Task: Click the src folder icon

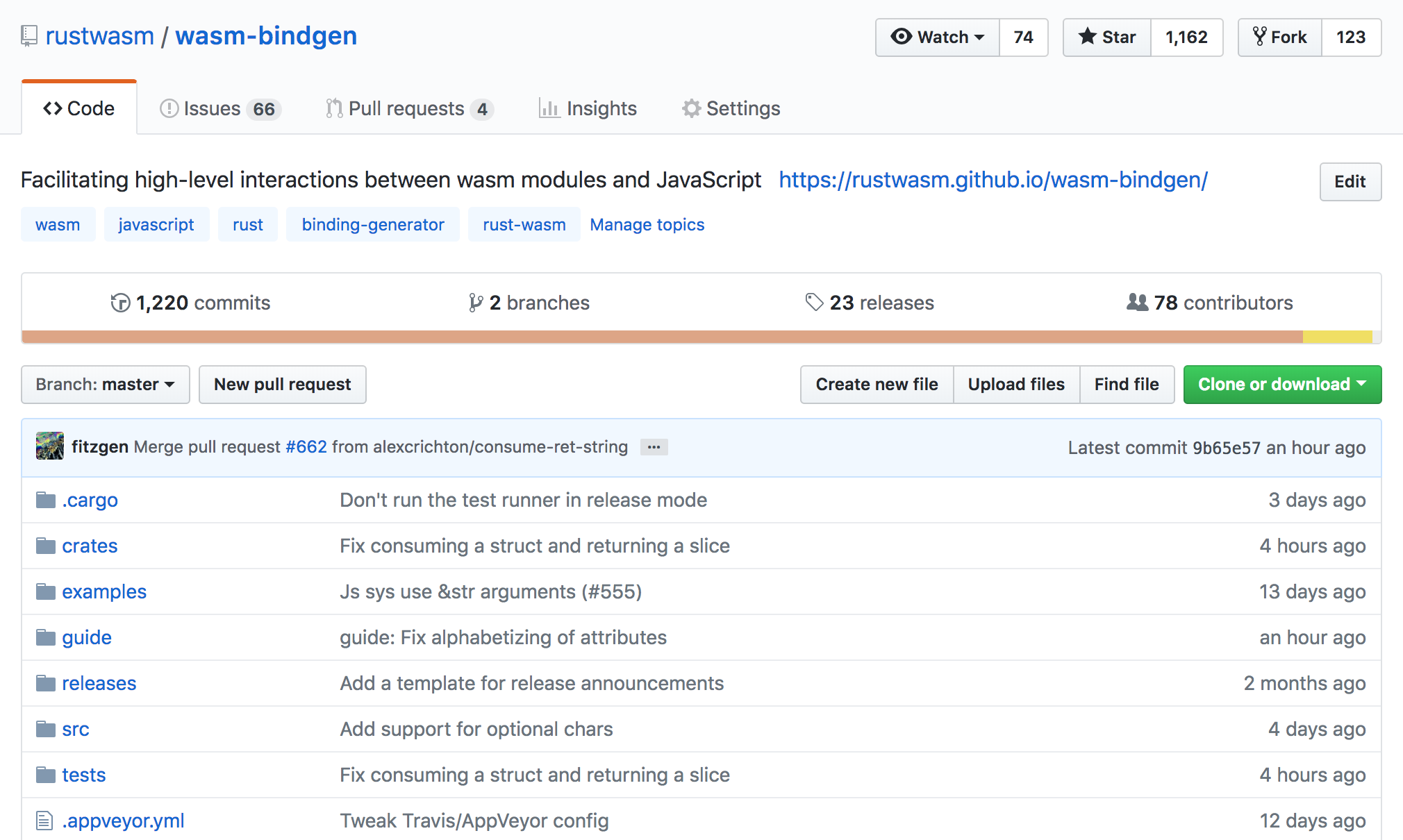Action: [46, 729]
